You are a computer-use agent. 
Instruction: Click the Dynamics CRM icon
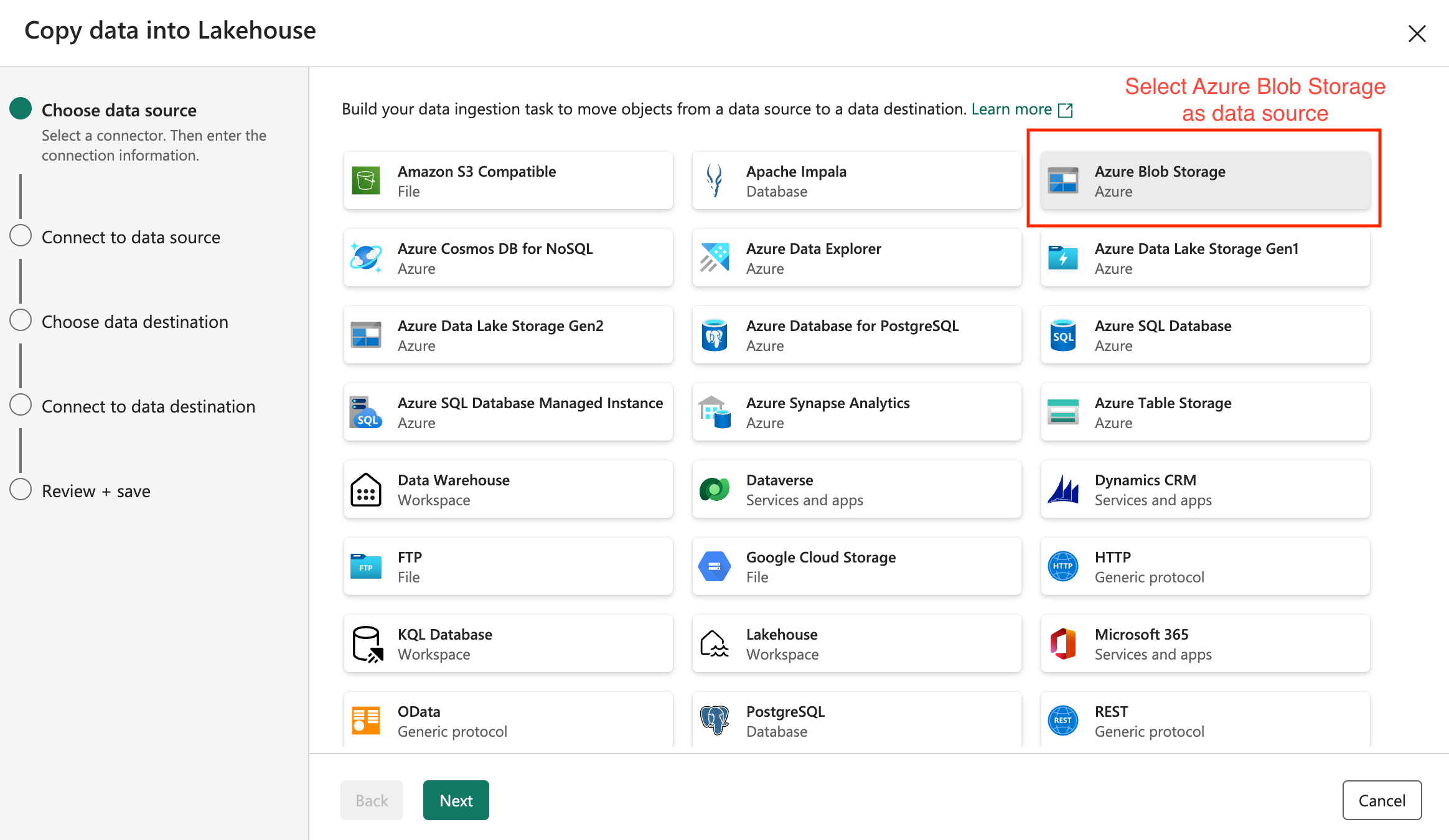(1063, 489)
